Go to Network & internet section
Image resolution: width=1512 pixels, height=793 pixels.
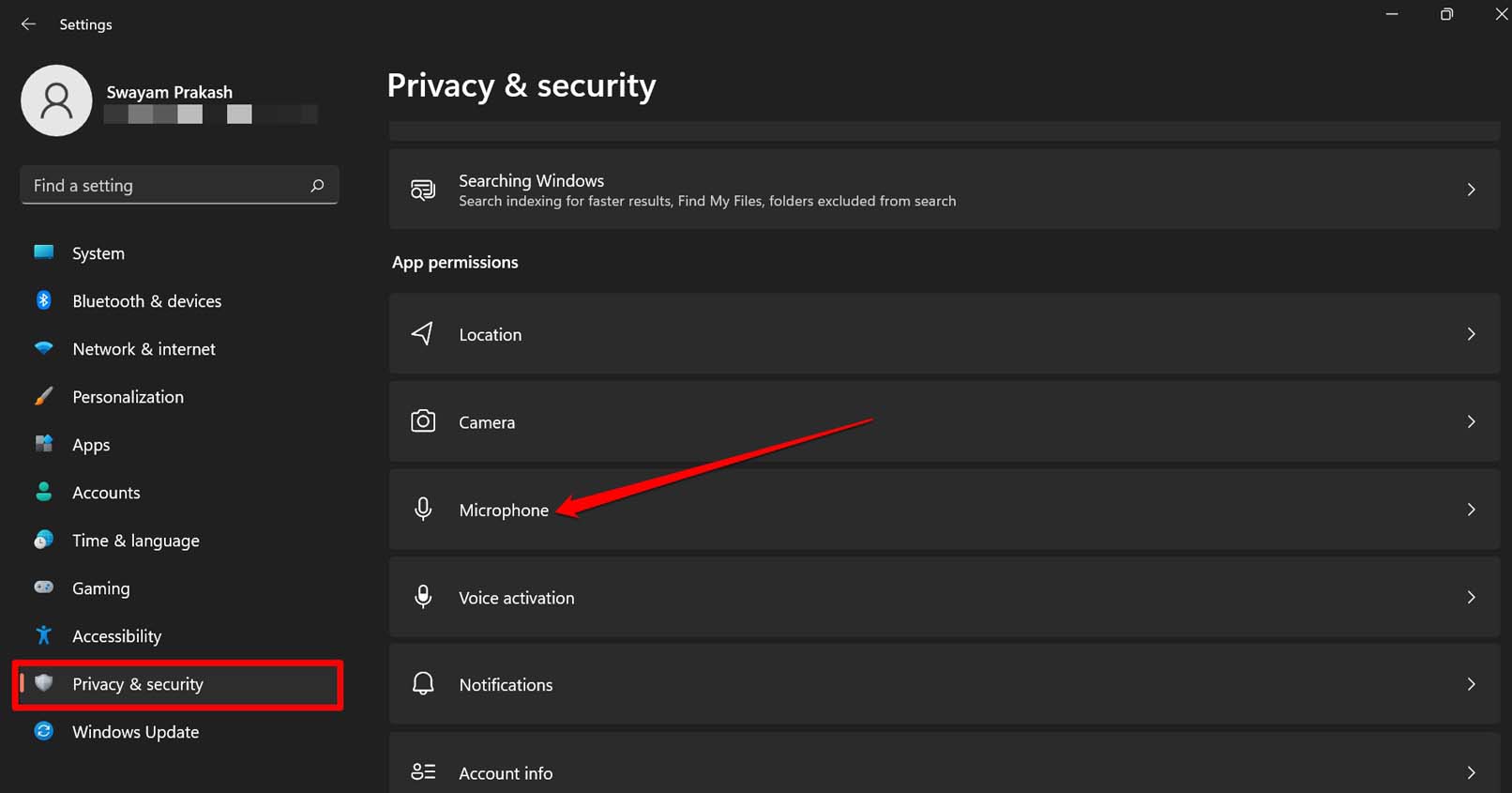pos(144,349)
